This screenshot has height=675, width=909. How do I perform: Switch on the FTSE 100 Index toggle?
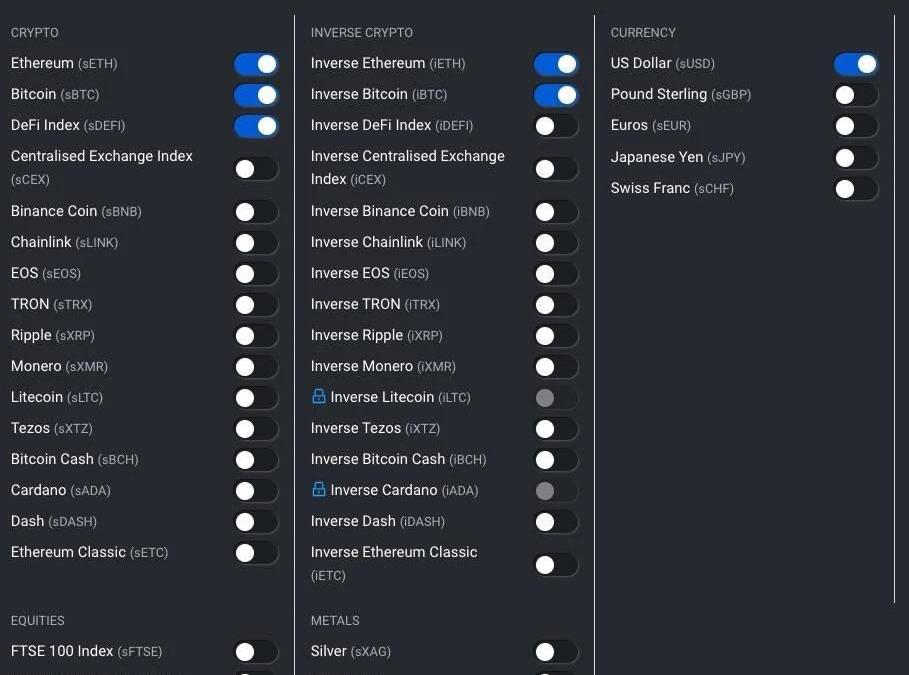click(256, 652)
